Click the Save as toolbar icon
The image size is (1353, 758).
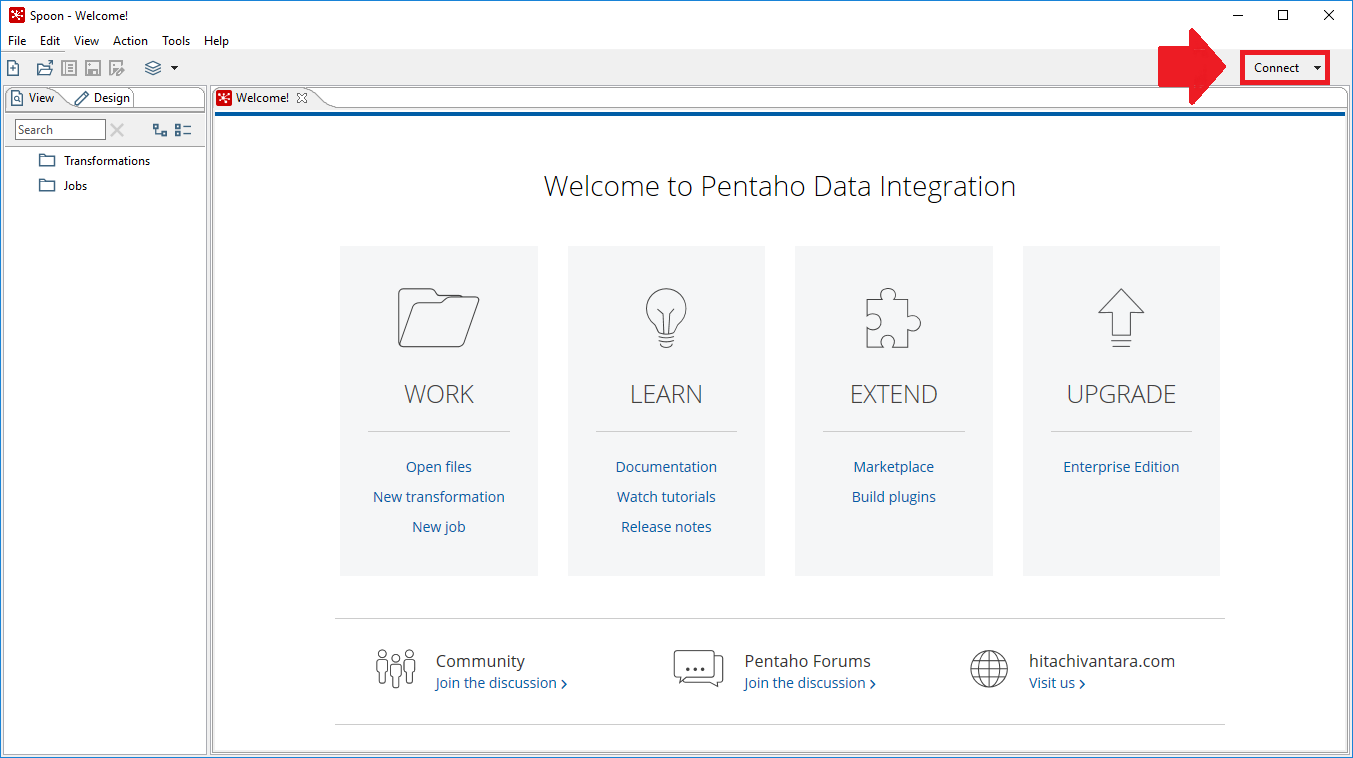(x=117, y=68)
